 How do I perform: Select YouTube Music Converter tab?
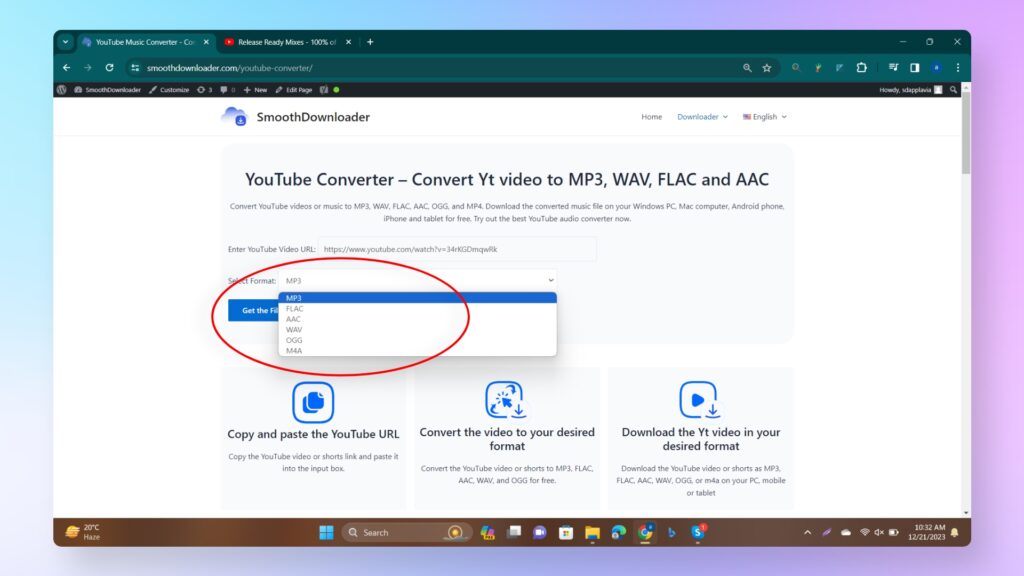pos(144,42)
